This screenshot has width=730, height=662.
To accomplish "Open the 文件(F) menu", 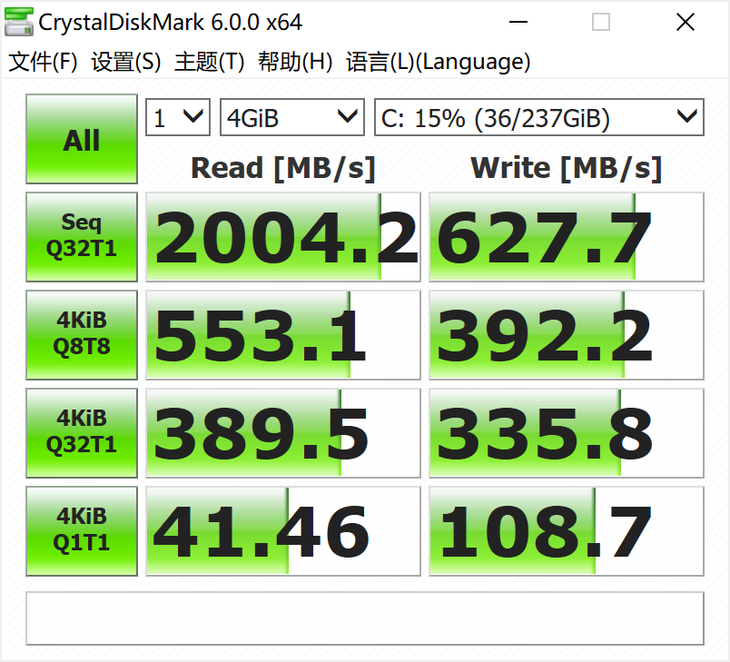I will [x=43, y=62].
